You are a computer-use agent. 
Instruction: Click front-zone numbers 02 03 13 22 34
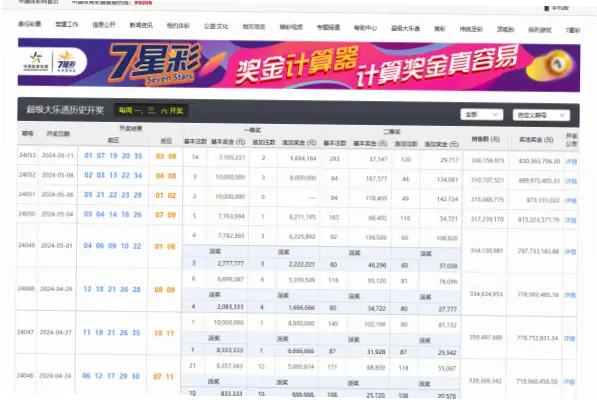(113, 175)
